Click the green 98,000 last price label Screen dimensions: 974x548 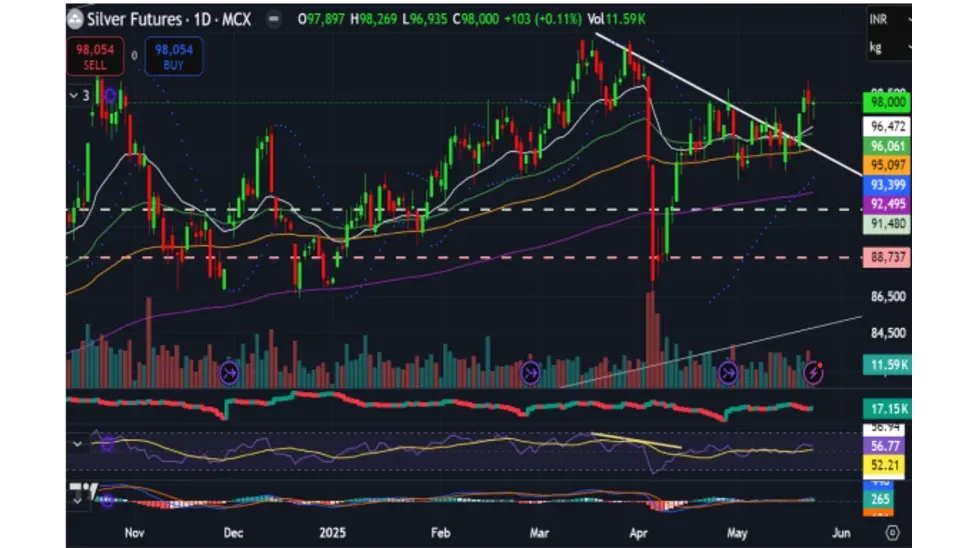tap(887, 102)
